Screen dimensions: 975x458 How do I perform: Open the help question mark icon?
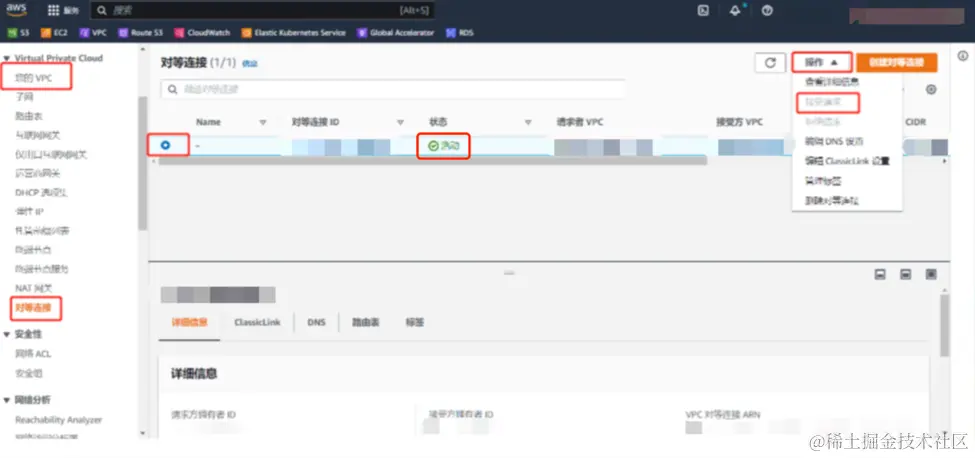(767, 11)
